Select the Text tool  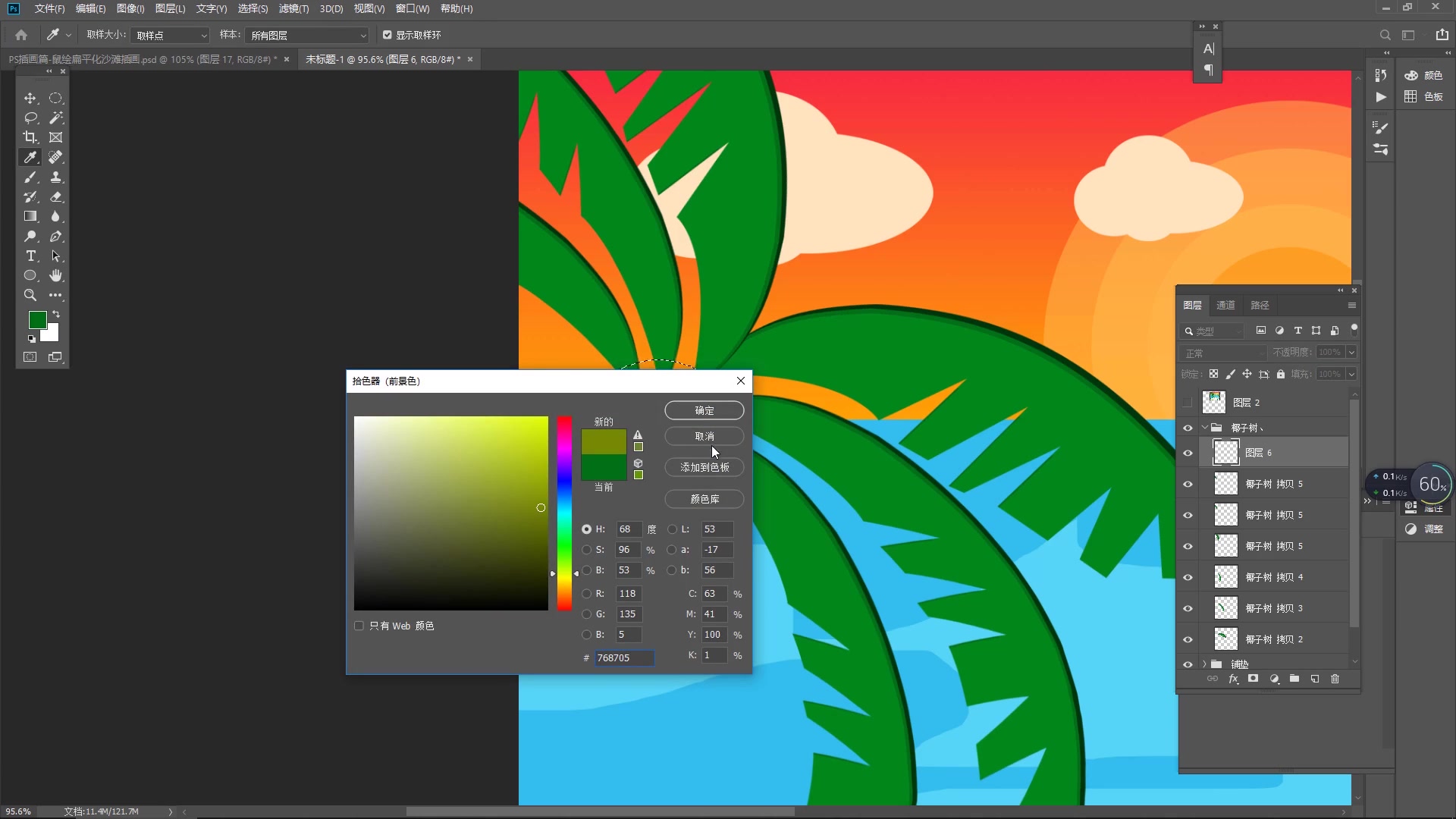(30, 256)
